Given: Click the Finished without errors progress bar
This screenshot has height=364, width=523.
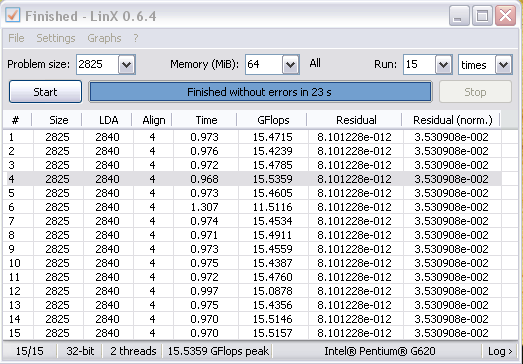Looking at the screenshot, I should pyautogui.click(x=260, y=92).
